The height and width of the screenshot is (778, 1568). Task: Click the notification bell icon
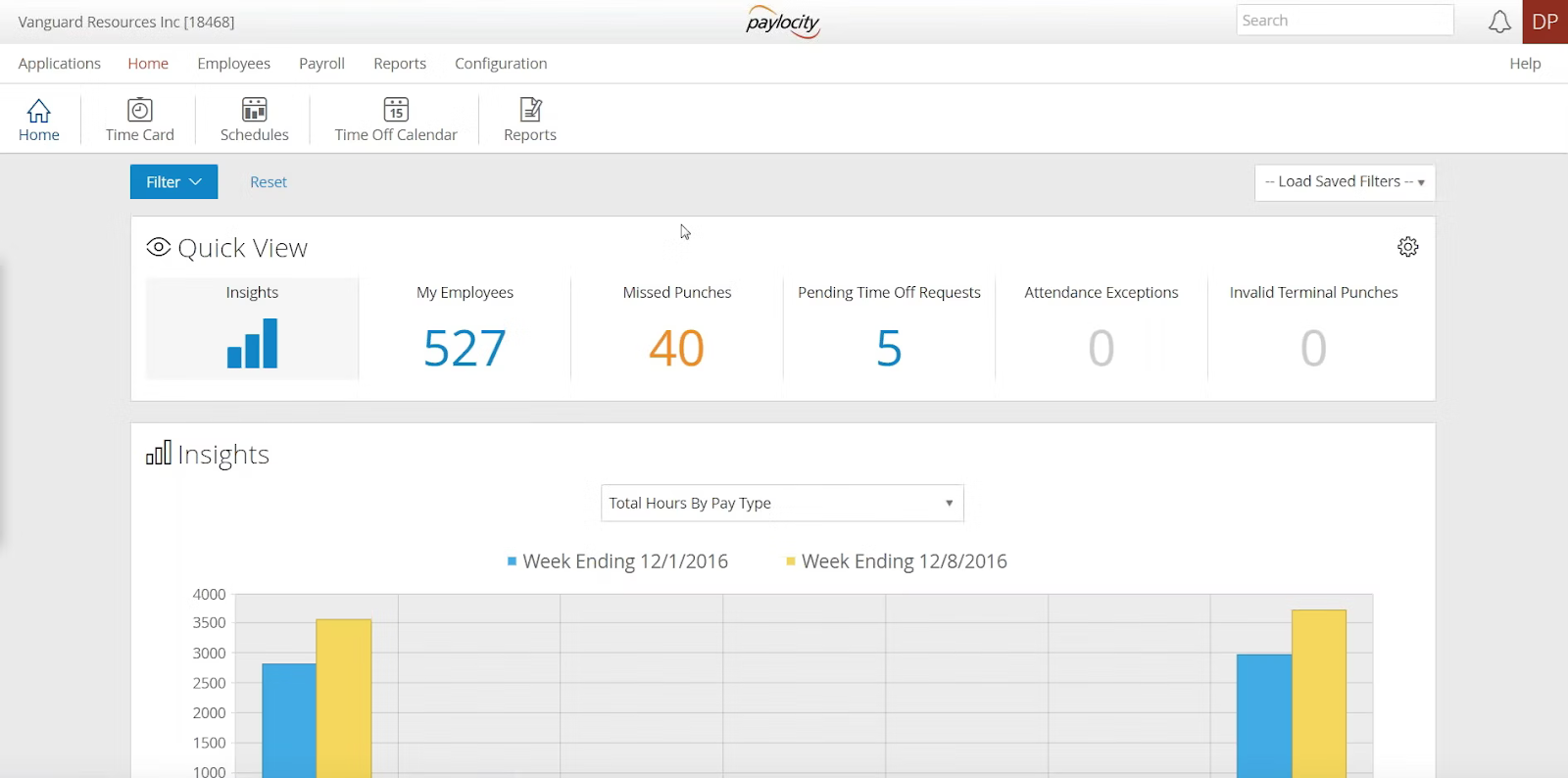point(1499,22)
